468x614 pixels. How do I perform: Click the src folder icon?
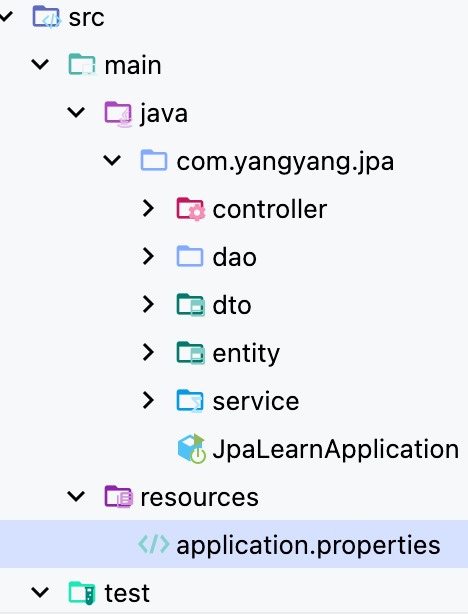(x=46, y=17)
